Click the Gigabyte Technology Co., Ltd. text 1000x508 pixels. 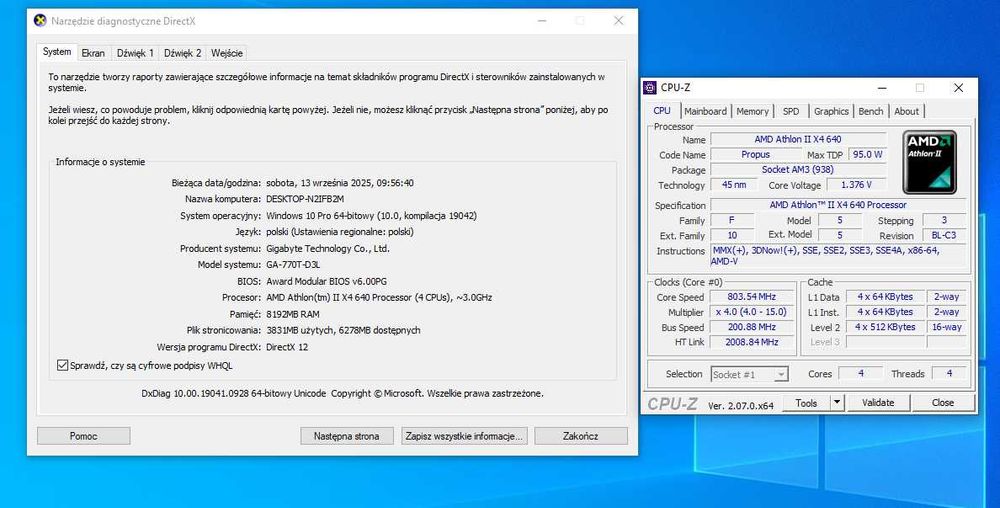tap(328, 249)
